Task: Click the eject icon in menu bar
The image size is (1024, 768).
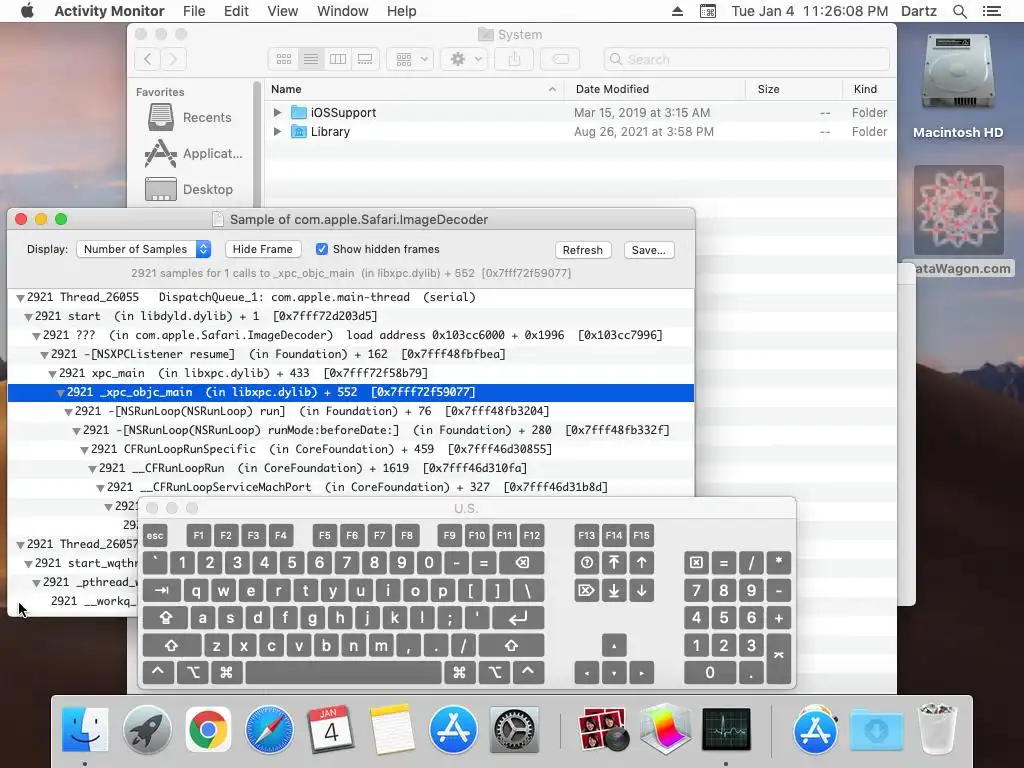Action: pyautogui.click(x=677, y=11)
